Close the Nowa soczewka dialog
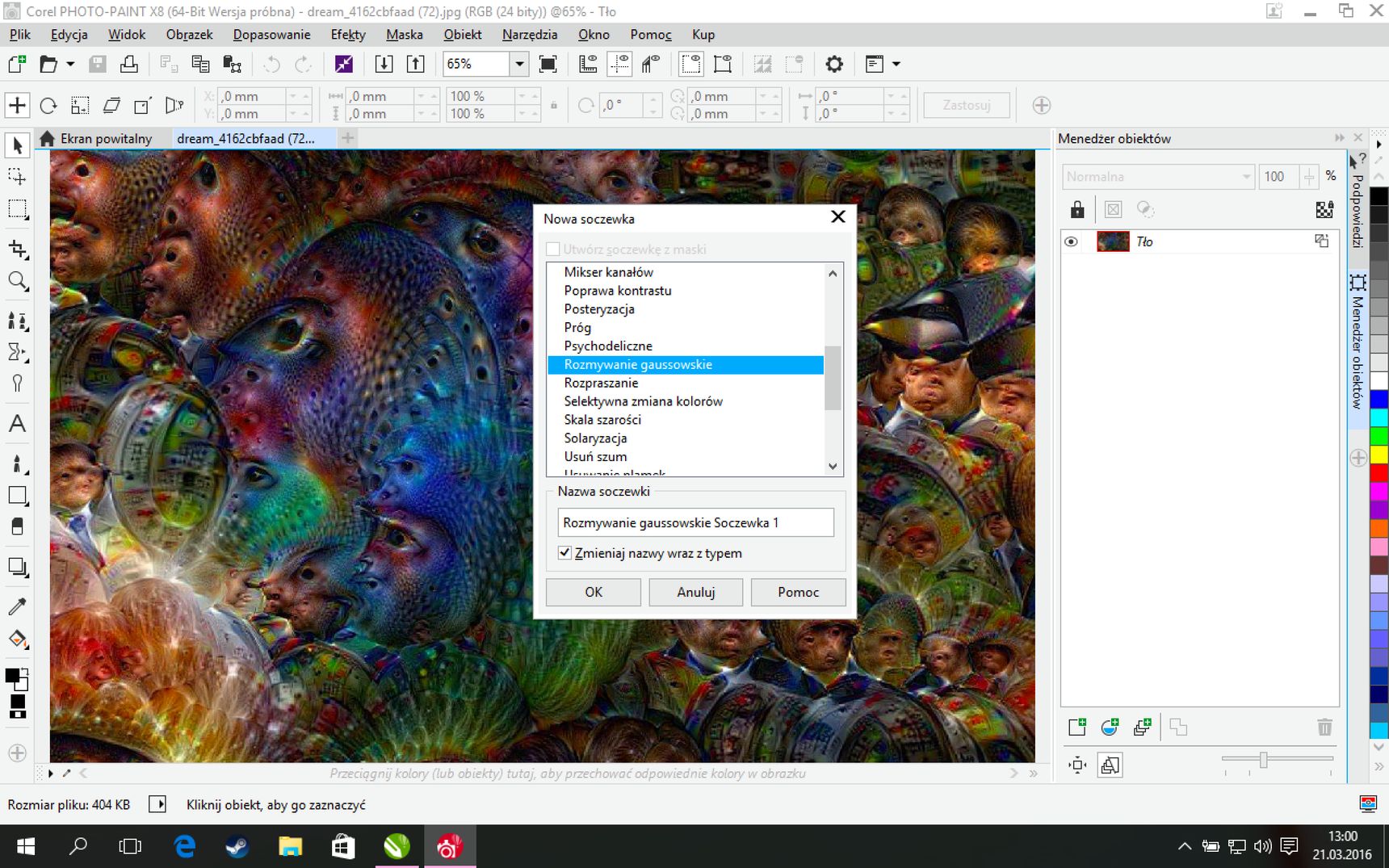This screenshot has width=1389, height=868. point(838,217)
